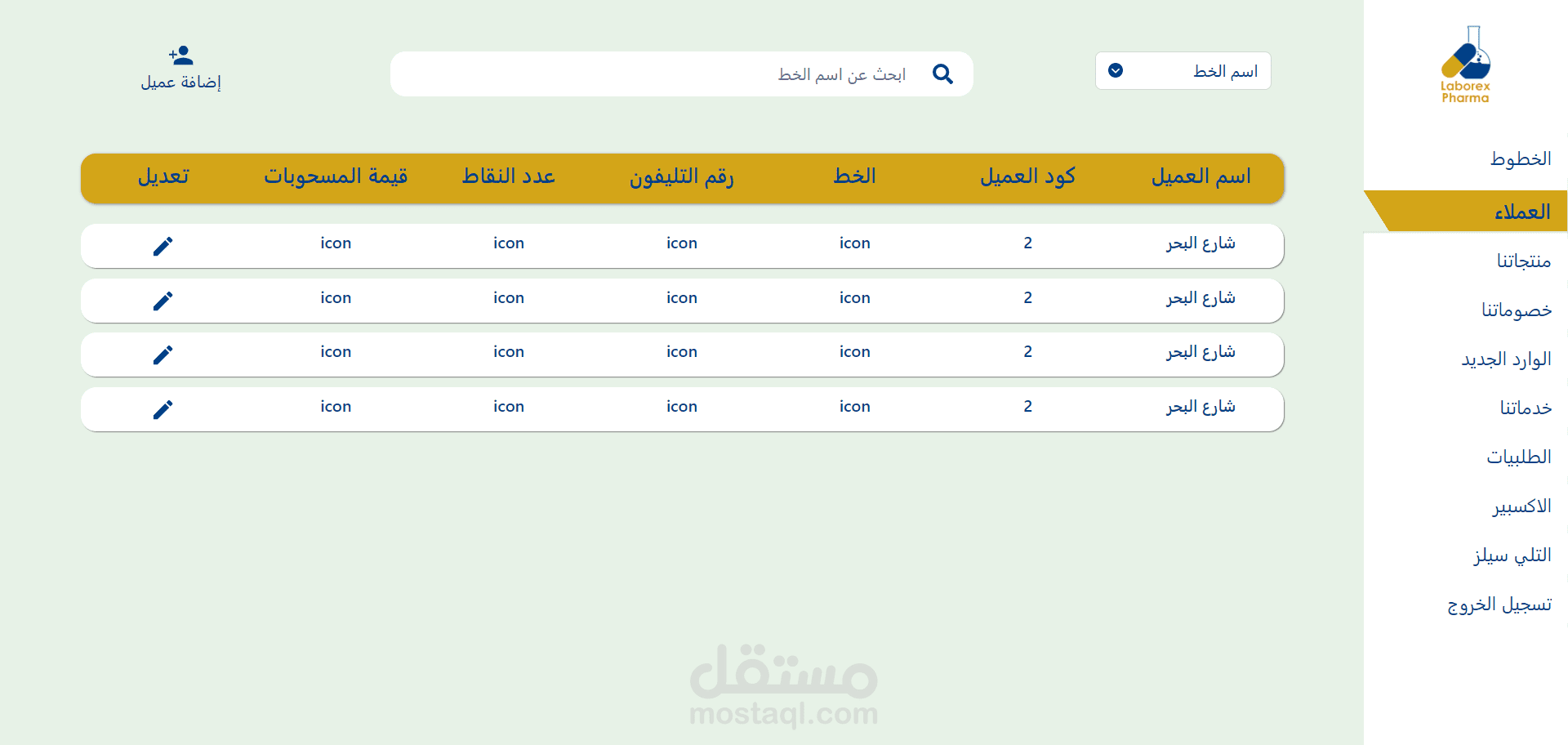Viewport: 1568px width, 745px height.
Task: Click the قيمة المسحوبات column header
Action: click(336, 176)
